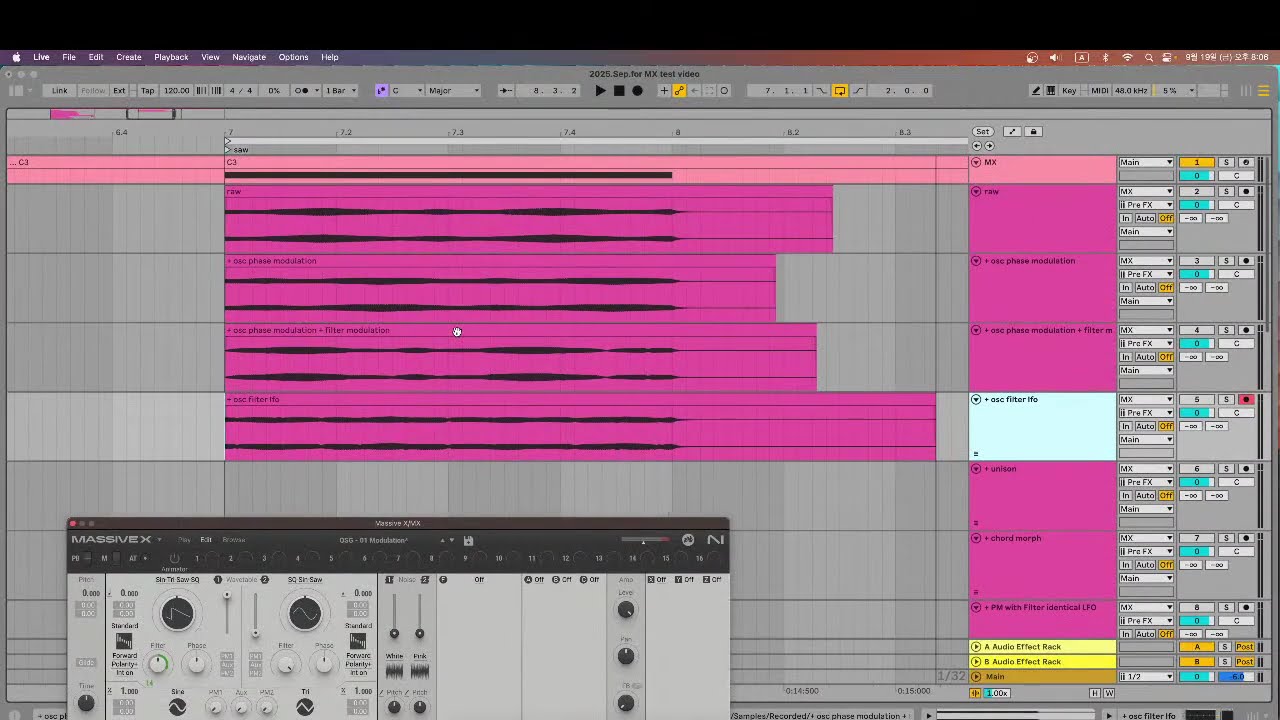Image resolution: width=1280 pixels, height=720 pixels.
Task: Open the File menu
Action: click(x=69, y=57)
